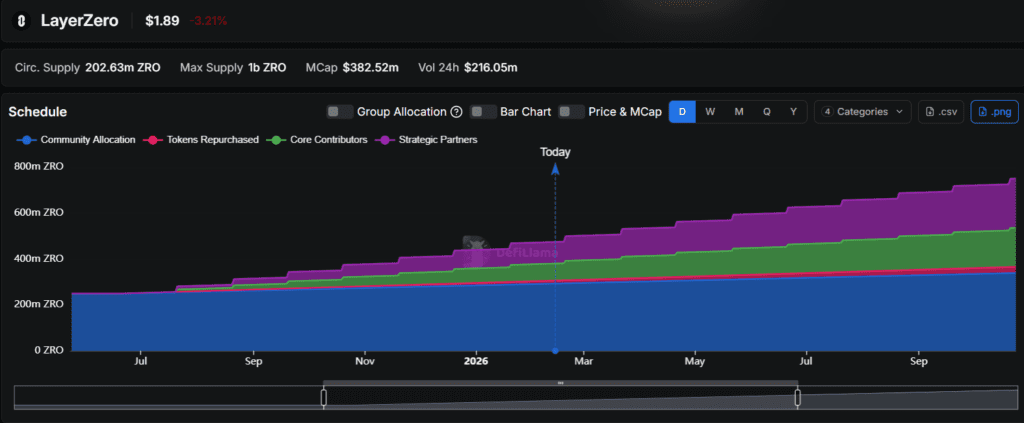Click the Tokens Repurchased legend marker
1024x423 pixels.
(x=153, y=140)
